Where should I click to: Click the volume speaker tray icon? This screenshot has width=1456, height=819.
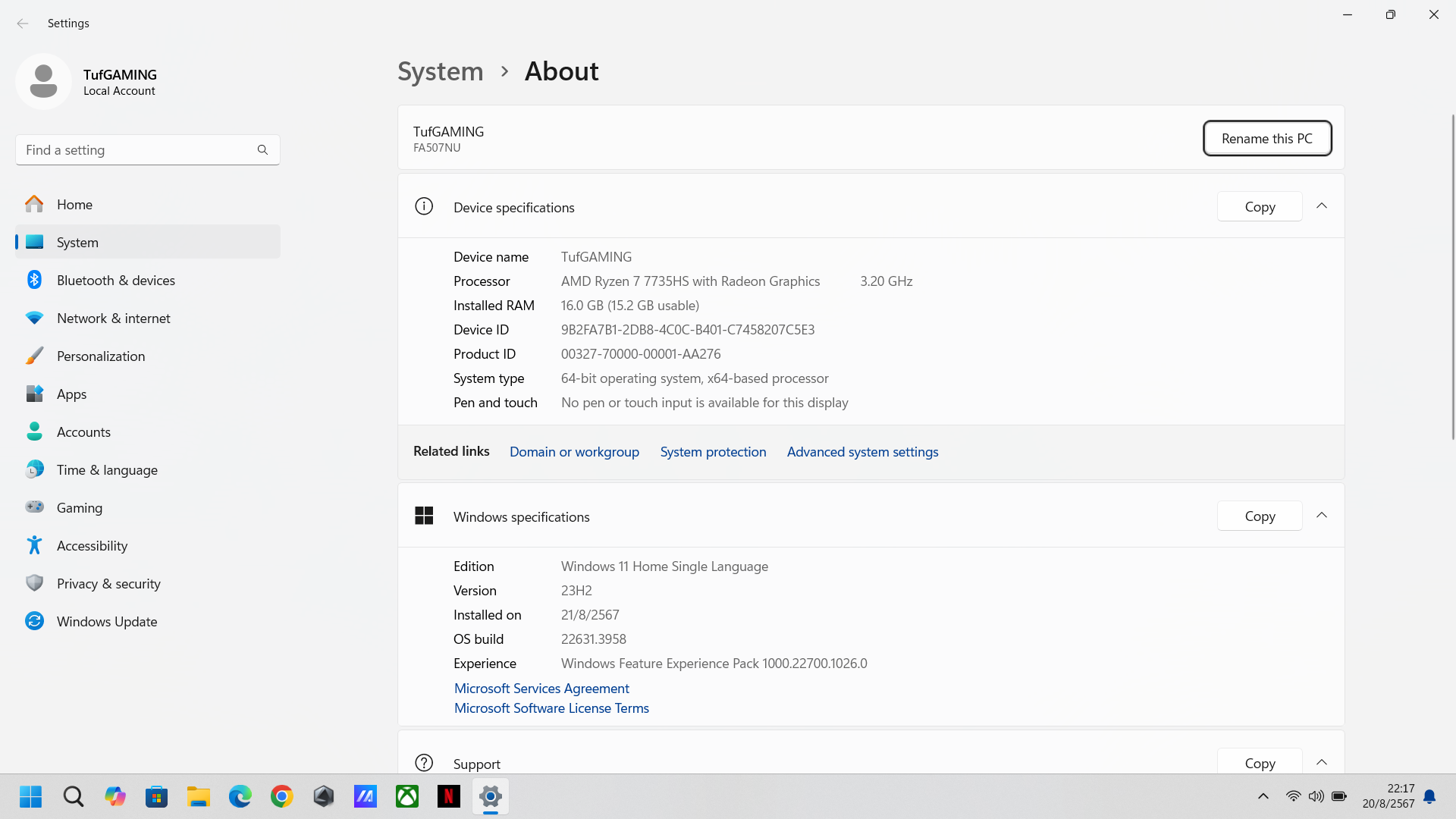click(1316, 796)
